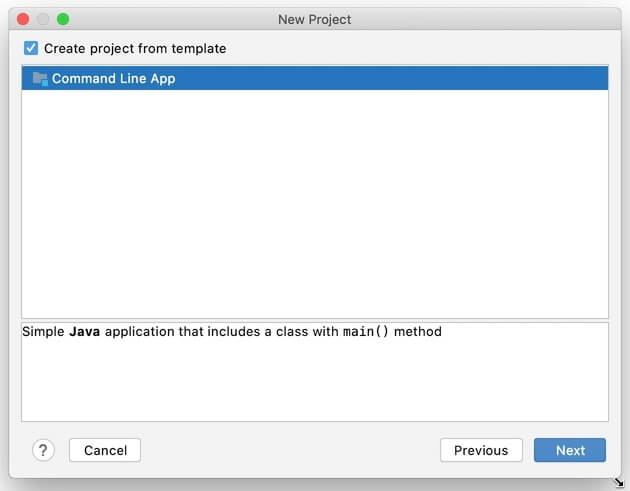Open help with the question mark button
630x491 pixels.
(x=43, y=450)
